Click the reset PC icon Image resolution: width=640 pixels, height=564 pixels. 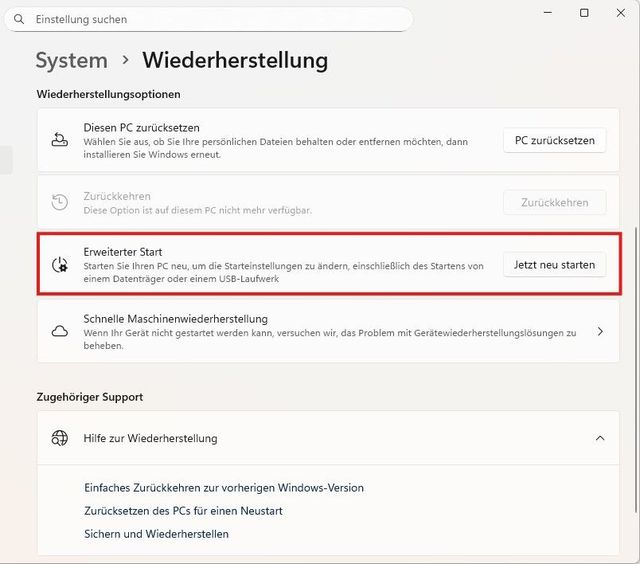(60, 140)
